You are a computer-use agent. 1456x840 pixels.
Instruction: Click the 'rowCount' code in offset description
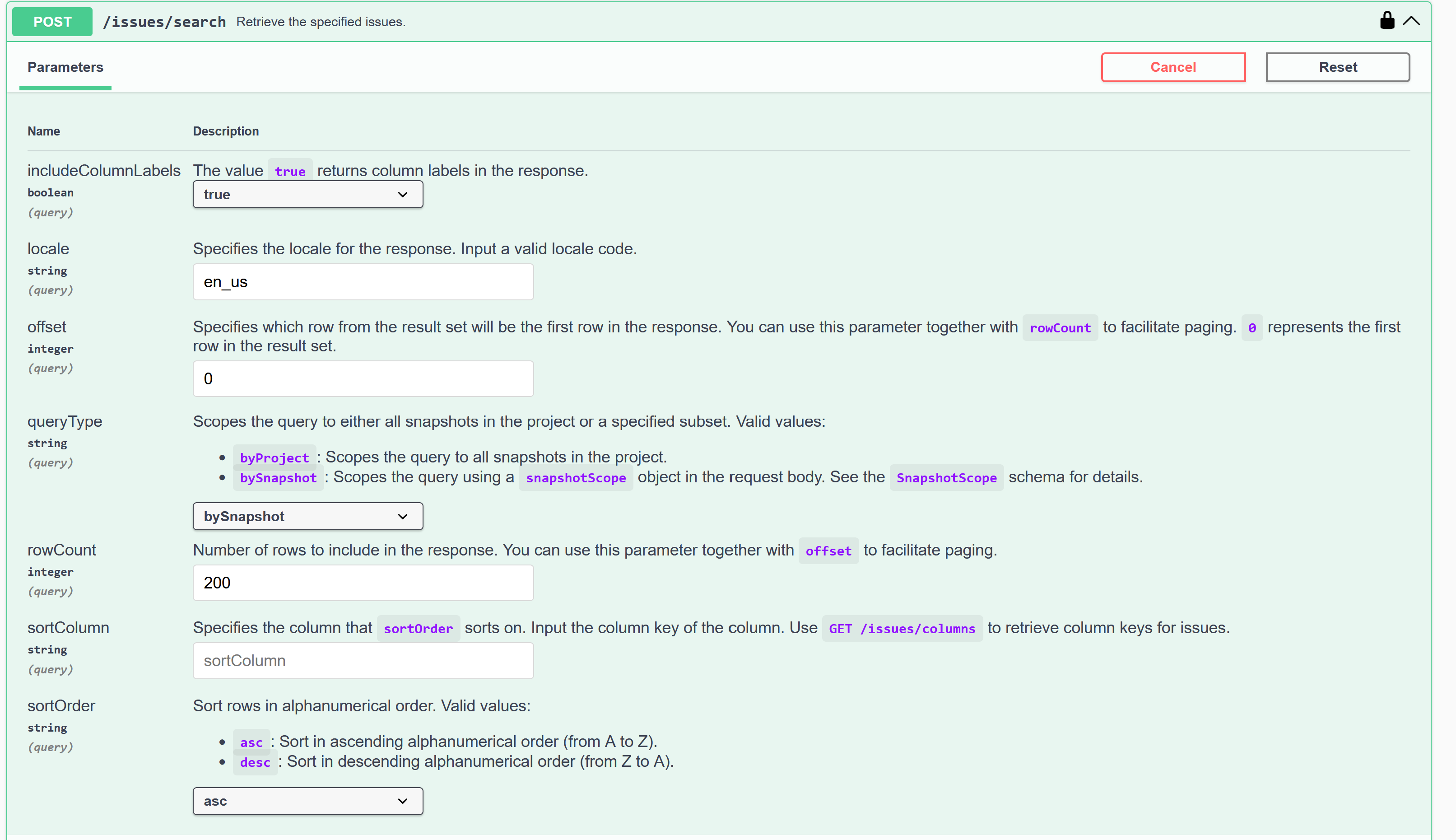click(x=1060, y=328)
